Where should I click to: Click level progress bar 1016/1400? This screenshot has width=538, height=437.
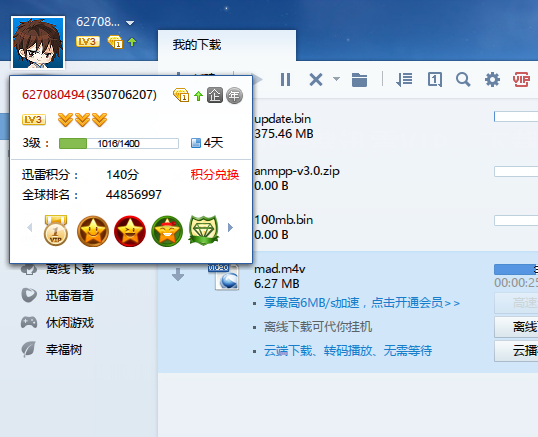coord(119,143)
